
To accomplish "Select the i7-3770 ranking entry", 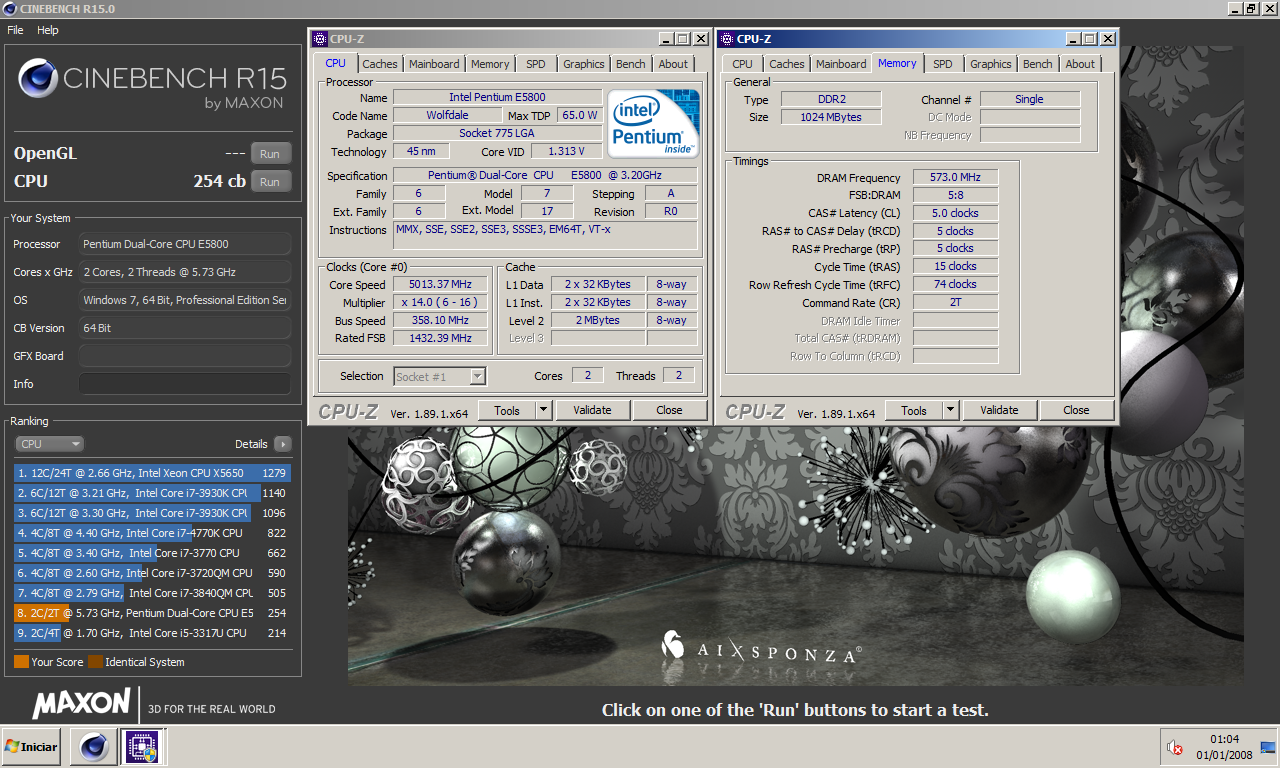I will (152, 553).
